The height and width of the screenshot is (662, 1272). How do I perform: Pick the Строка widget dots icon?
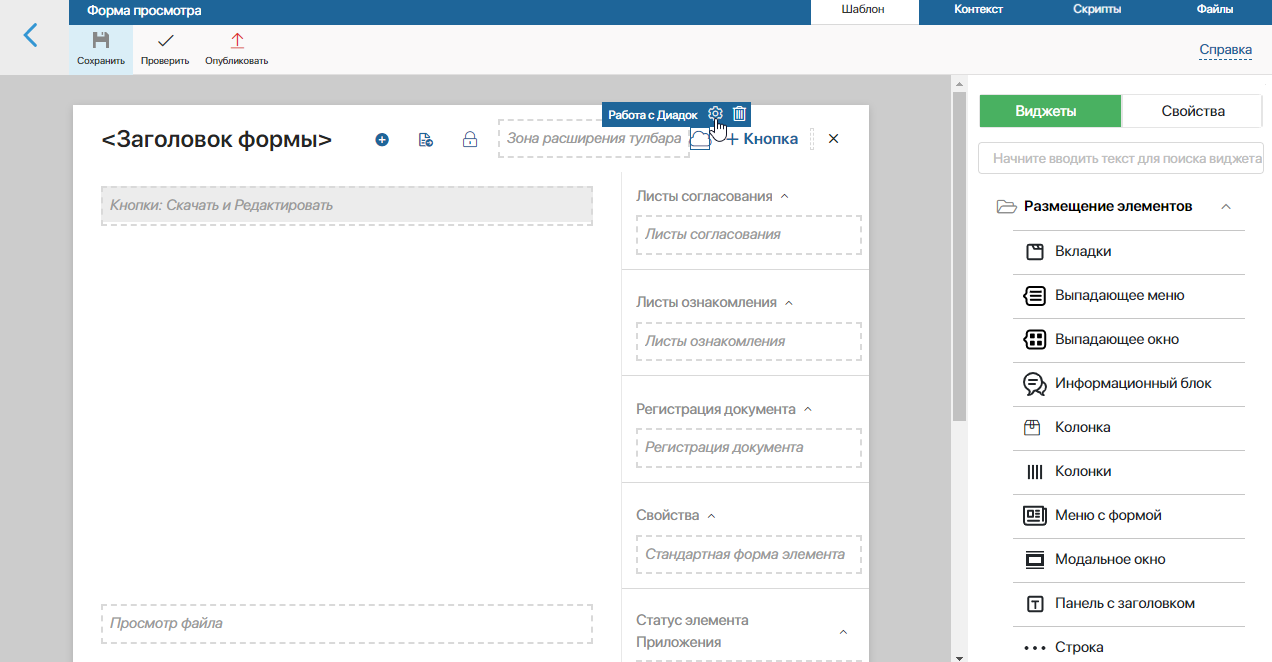point(1035,648)
